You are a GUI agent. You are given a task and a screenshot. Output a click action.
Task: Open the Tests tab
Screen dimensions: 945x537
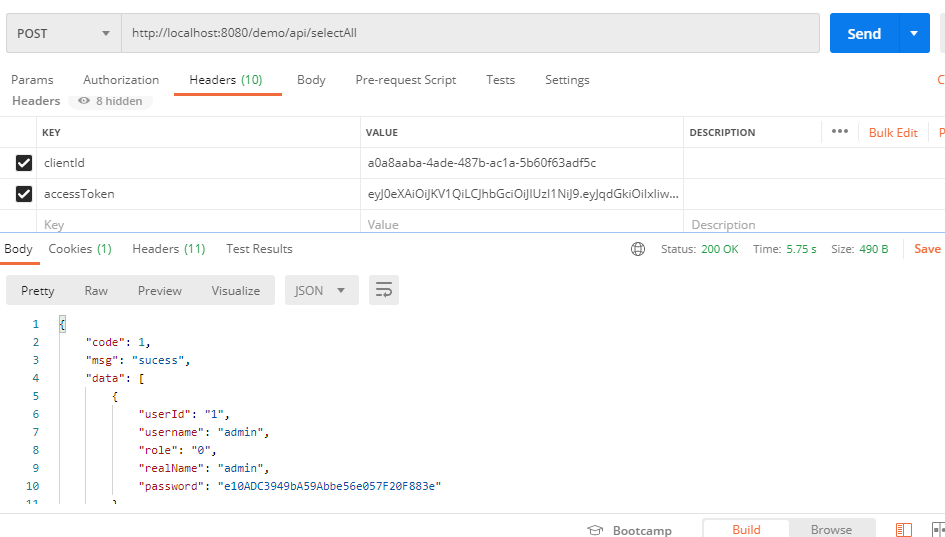coord(500,80)
